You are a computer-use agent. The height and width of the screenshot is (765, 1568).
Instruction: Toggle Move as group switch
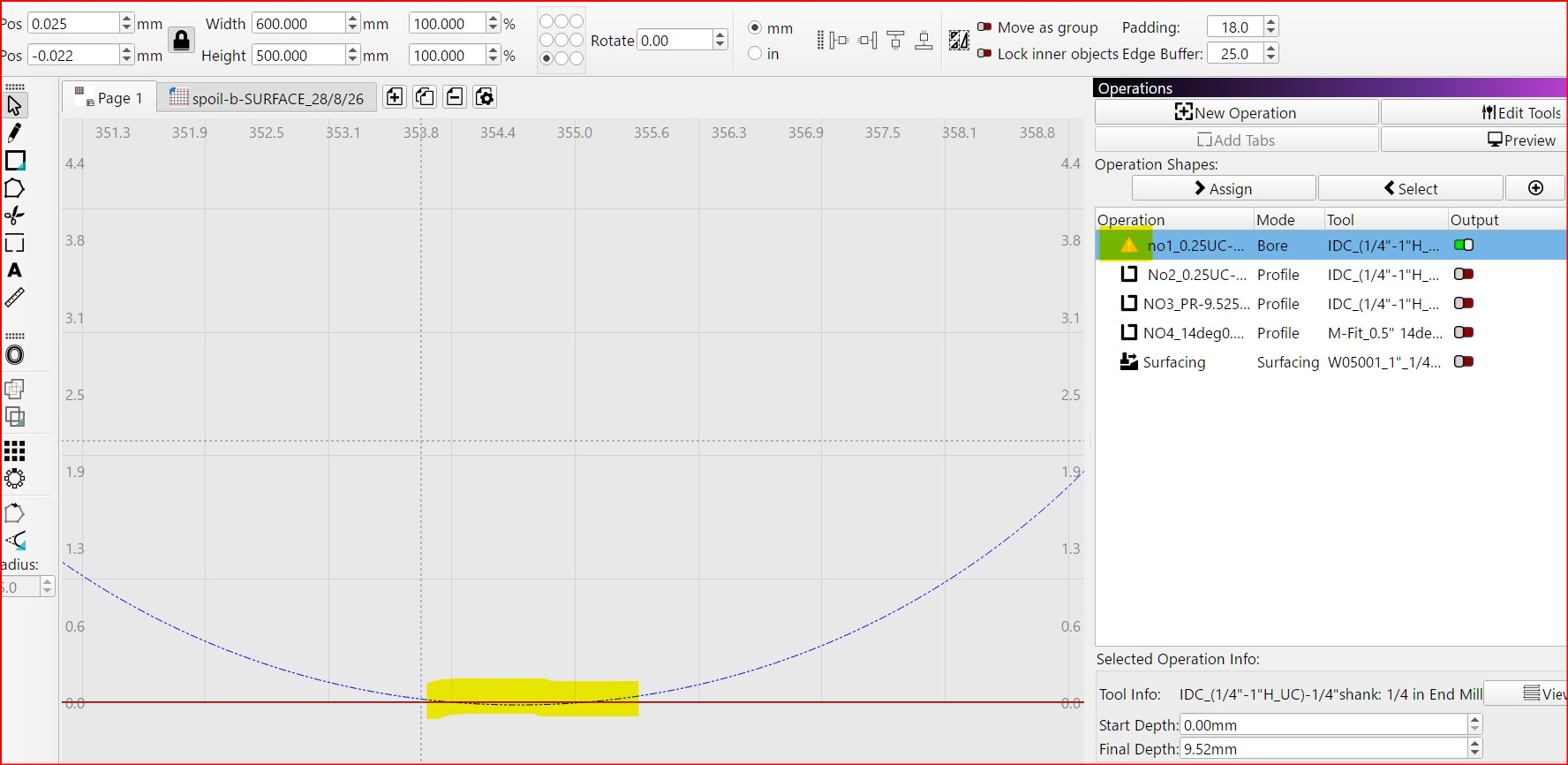click(984, 27)
